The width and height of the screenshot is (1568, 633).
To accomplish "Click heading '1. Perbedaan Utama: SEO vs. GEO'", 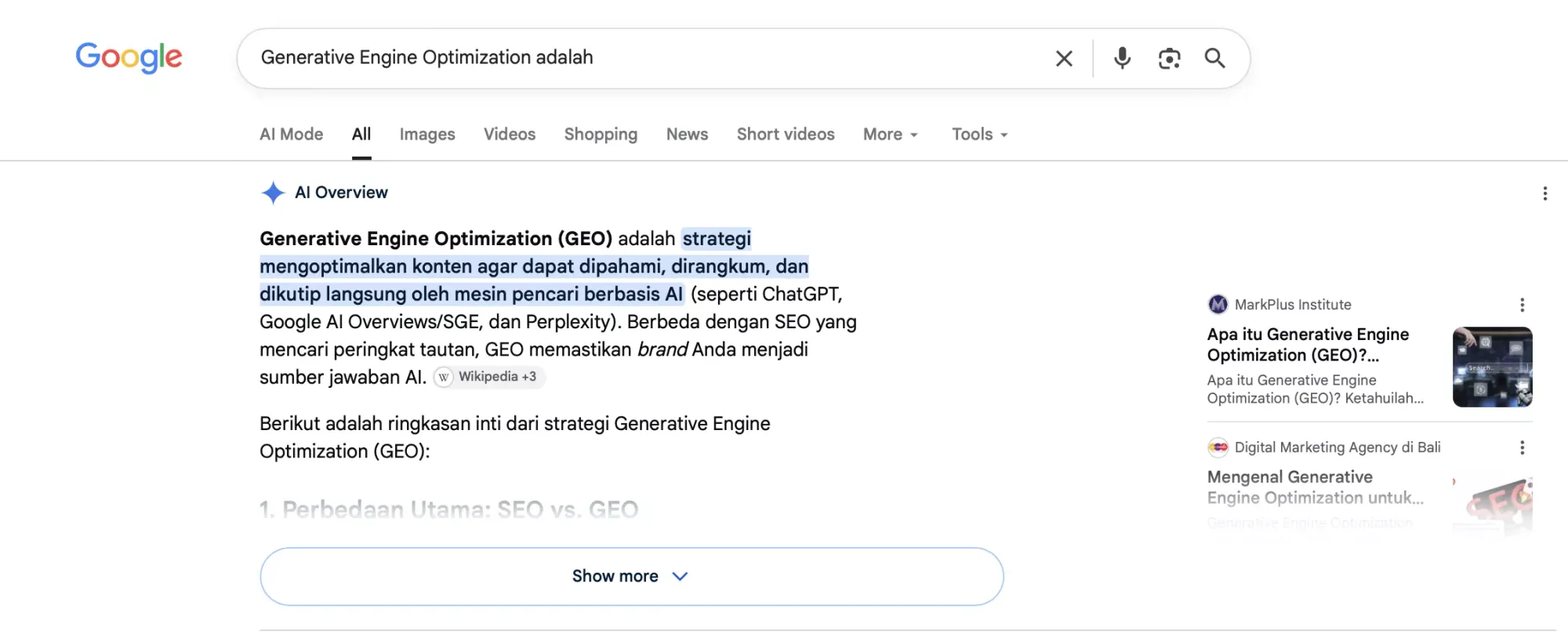I will (449, 510).
